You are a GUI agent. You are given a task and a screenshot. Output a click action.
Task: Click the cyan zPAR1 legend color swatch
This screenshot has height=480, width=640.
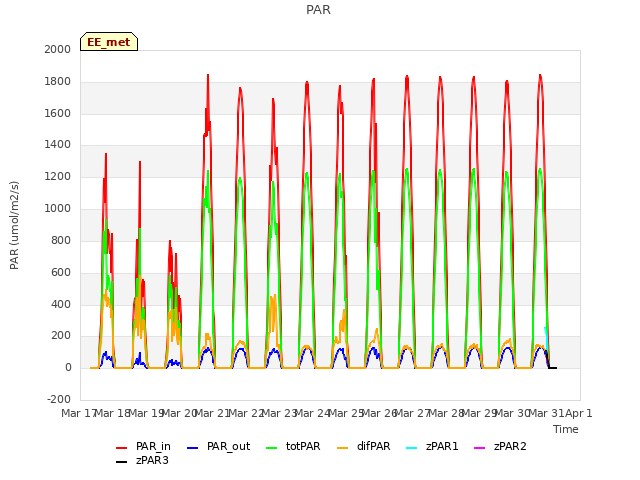pyautogui.click(x=412, y=448)
